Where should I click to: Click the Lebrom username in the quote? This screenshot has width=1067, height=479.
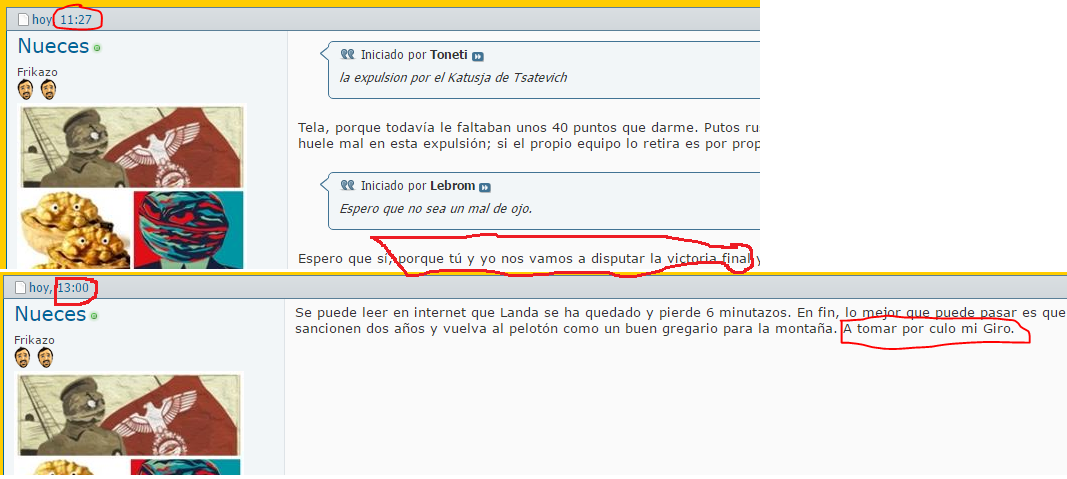tap(453, 186)
